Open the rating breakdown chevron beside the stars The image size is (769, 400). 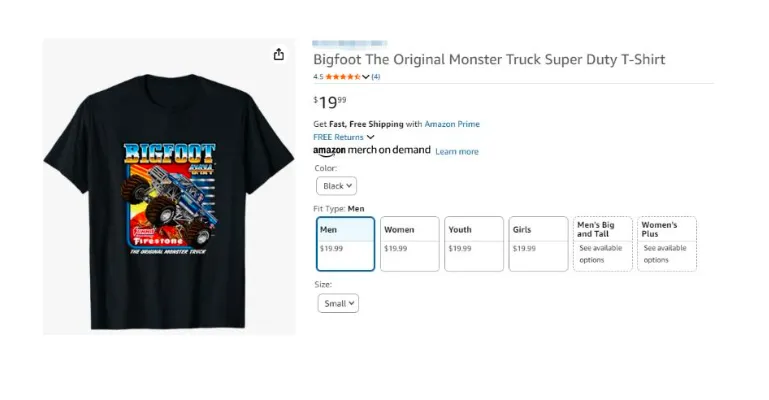tap(366, 76)
